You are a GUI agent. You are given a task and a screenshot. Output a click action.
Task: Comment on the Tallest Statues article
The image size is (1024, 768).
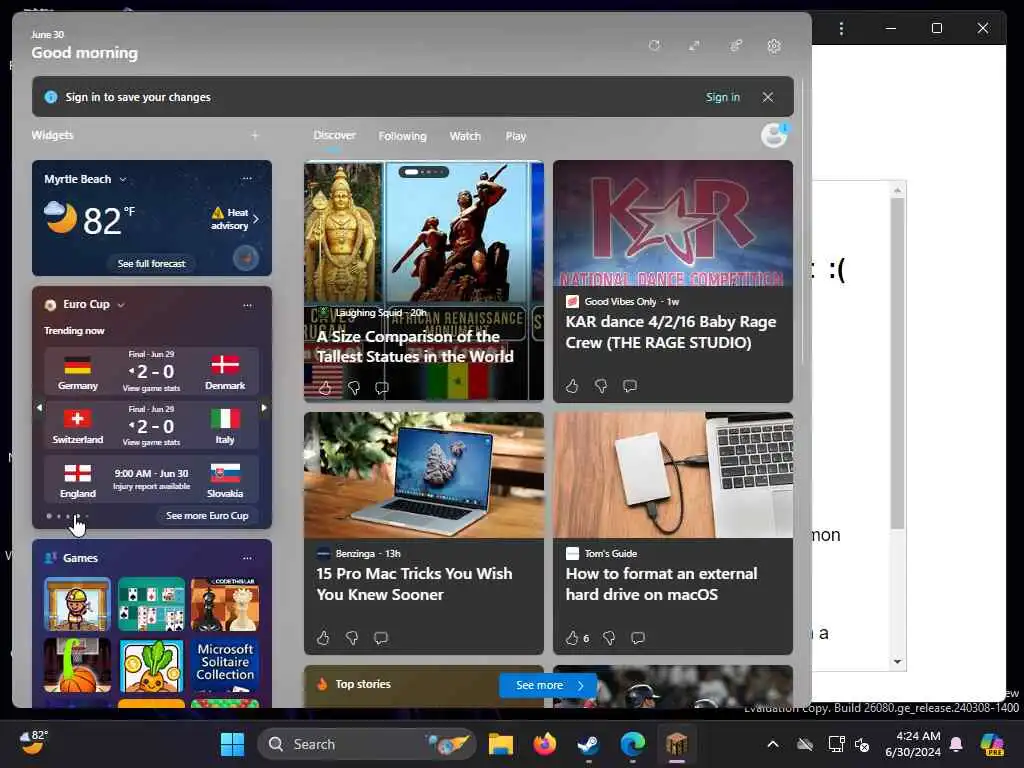(382, 388)
